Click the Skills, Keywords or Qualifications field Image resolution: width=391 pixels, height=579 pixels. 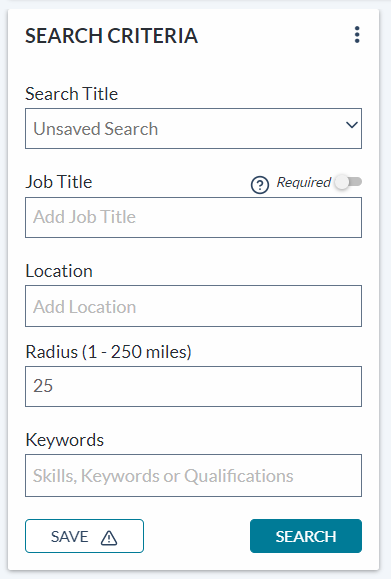click(193, 475)
